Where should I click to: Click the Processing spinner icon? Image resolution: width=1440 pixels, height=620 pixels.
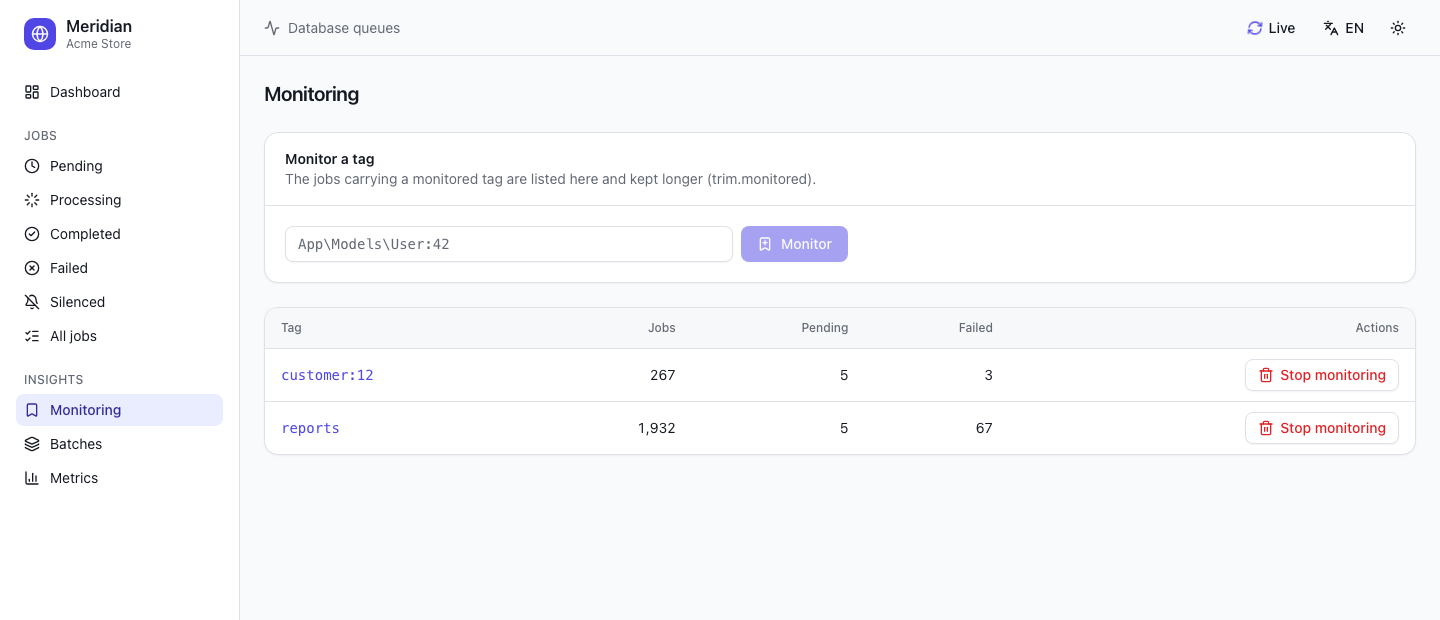(x=32, y=200)
